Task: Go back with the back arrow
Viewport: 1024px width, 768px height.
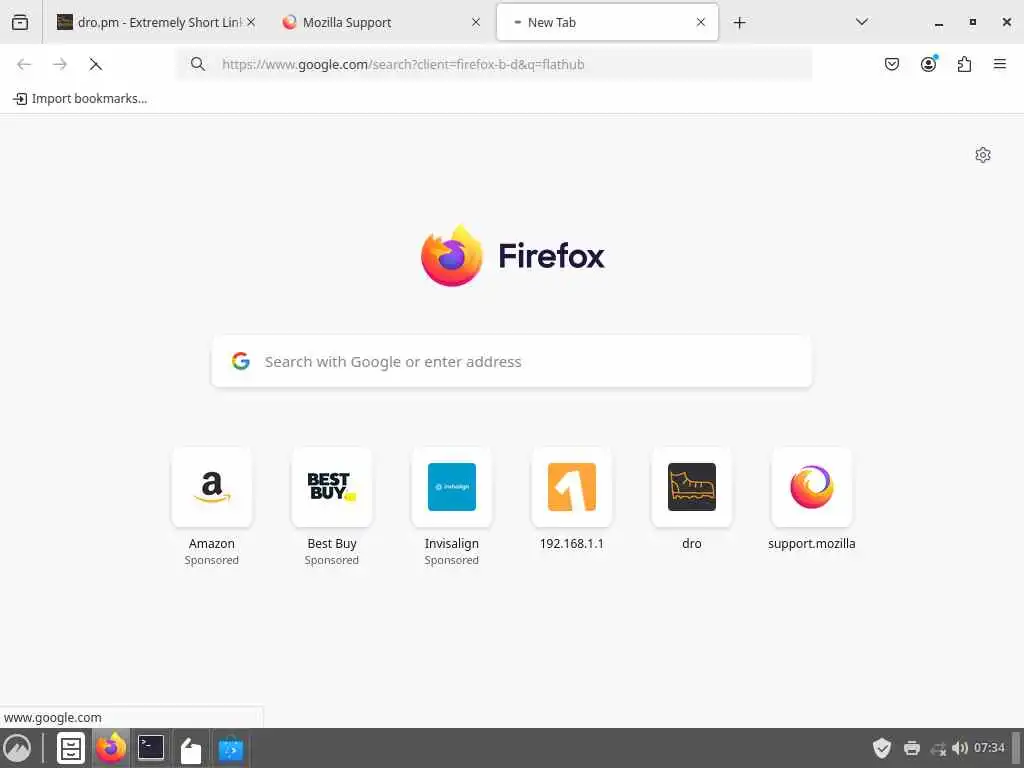Action: point(24,64)
